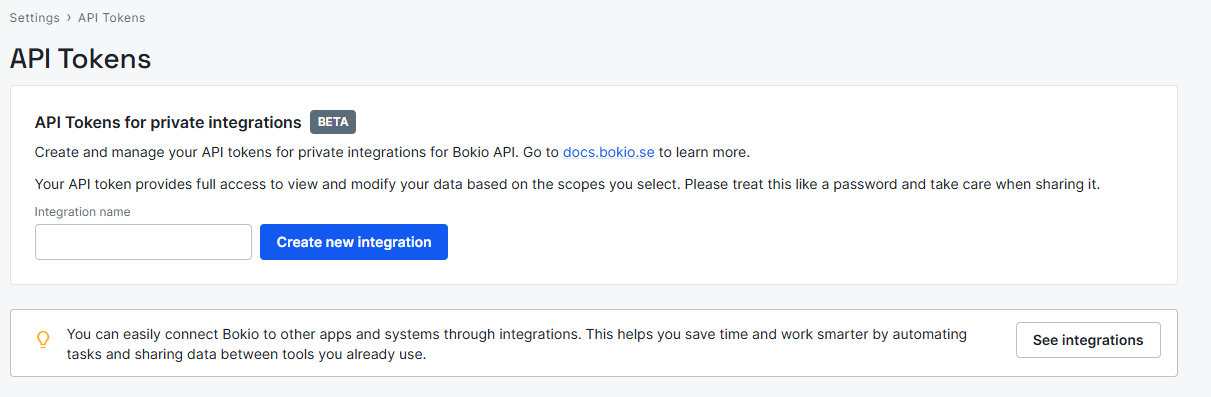
Task: Click the See integrations button
Action: [1088, 340]
